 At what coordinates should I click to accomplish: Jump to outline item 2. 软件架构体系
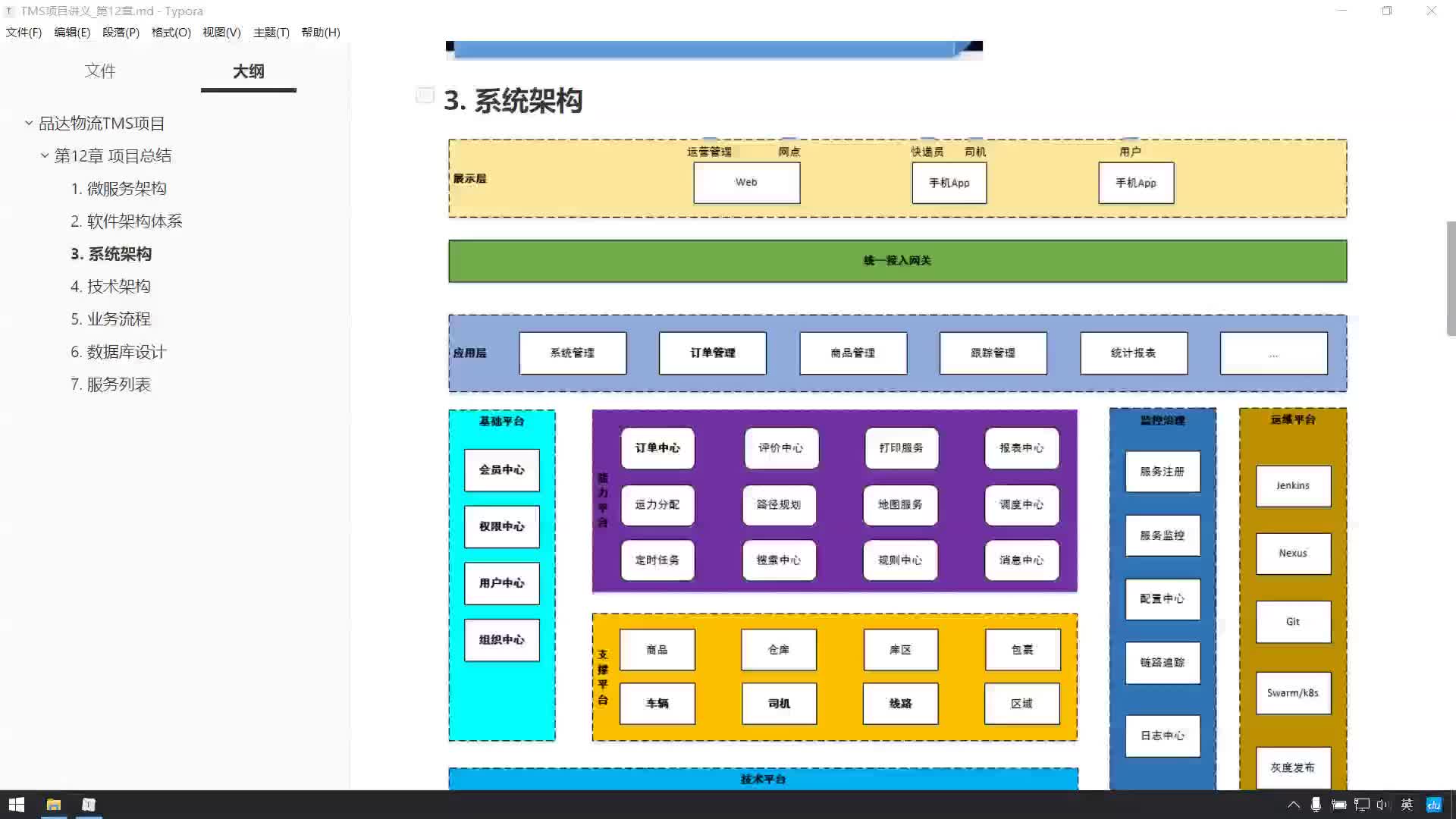(x=127, y=221)
